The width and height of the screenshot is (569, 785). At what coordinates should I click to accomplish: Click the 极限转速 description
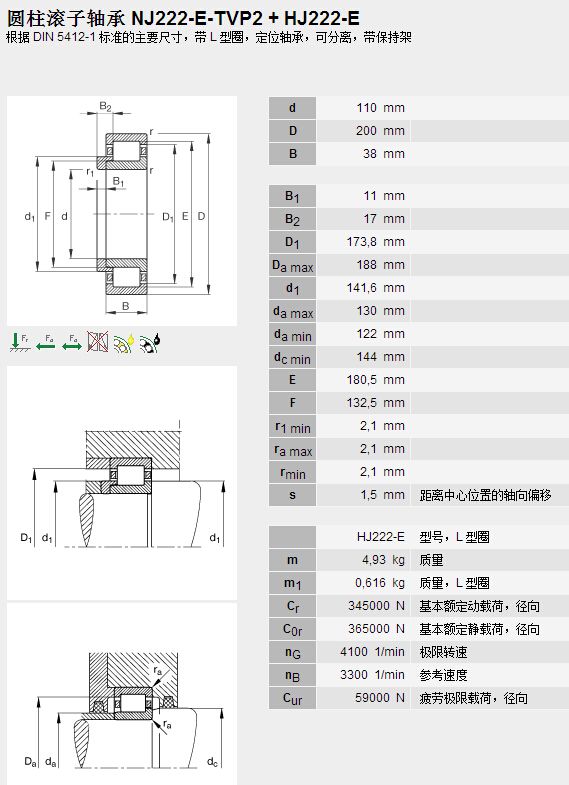443,653
